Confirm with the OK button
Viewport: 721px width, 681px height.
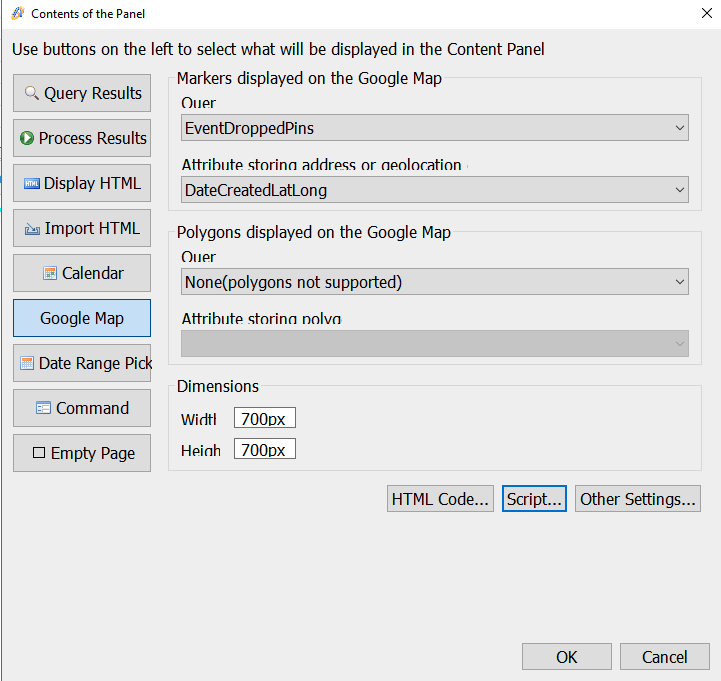click(566, 657)
